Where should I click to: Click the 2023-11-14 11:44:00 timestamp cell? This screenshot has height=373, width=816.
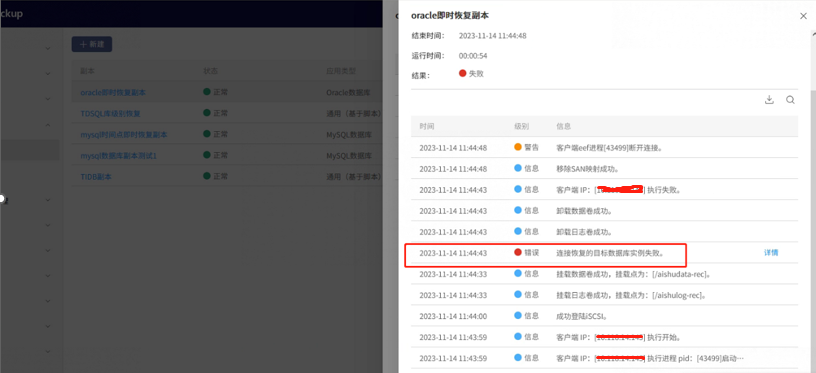[x=453, y=316]
